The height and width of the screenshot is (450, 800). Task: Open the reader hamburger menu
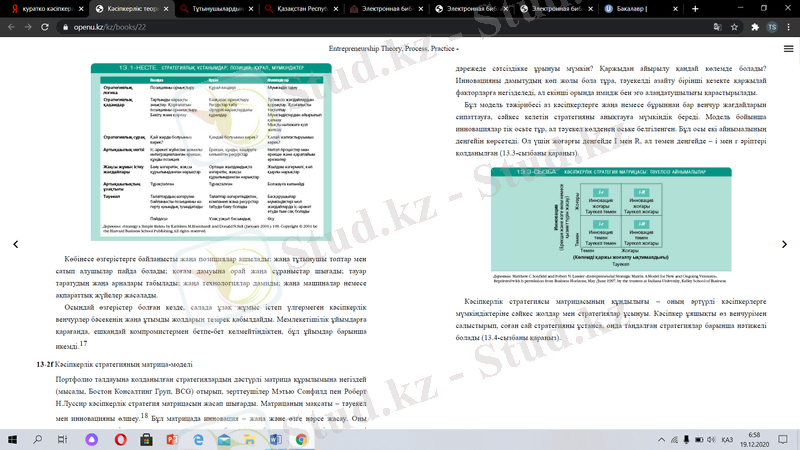coord(788,48)
